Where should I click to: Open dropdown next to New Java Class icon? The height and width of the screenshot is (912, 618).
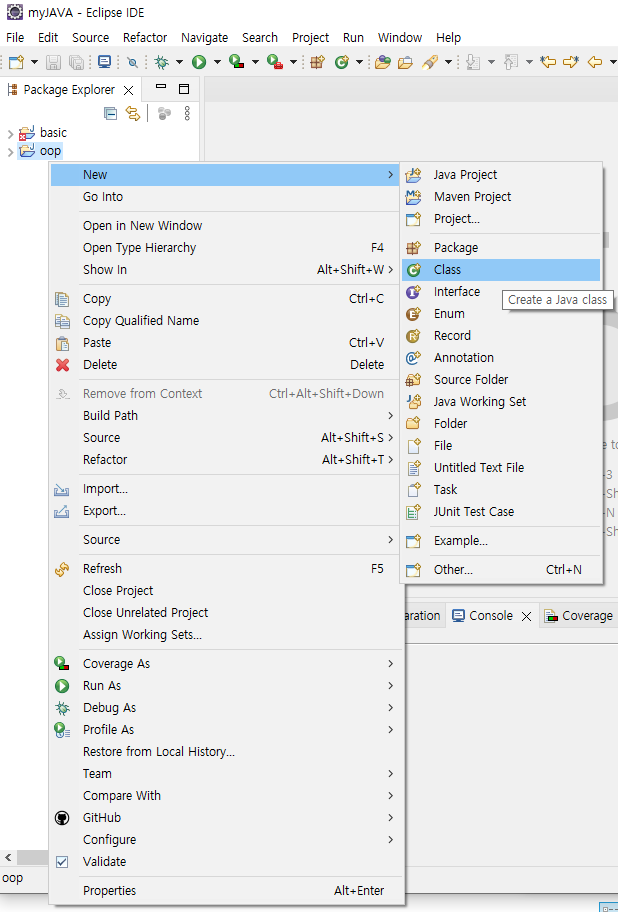pyautogui.click(x=359, y=62)
